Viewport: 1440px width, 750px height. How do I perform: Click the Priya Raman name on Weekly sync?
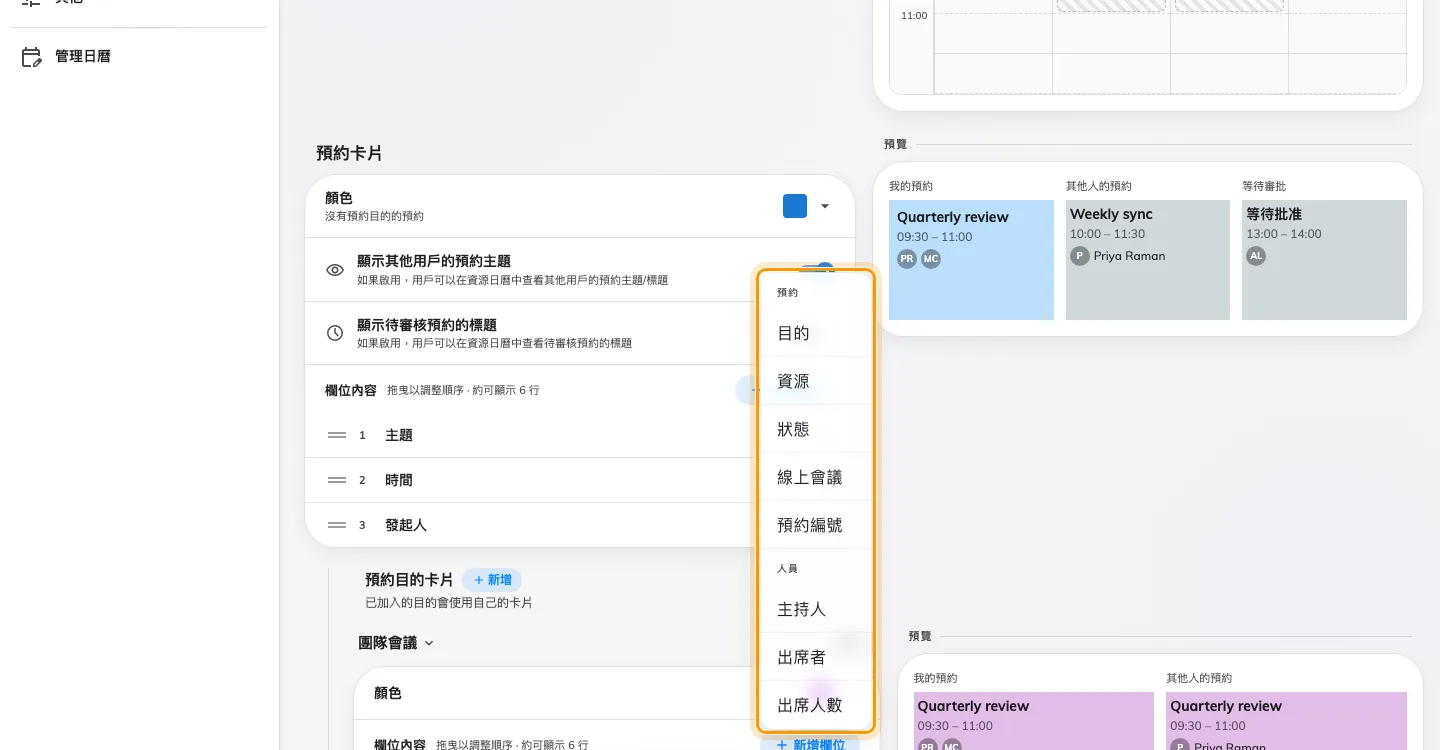tap(1129, 256)
